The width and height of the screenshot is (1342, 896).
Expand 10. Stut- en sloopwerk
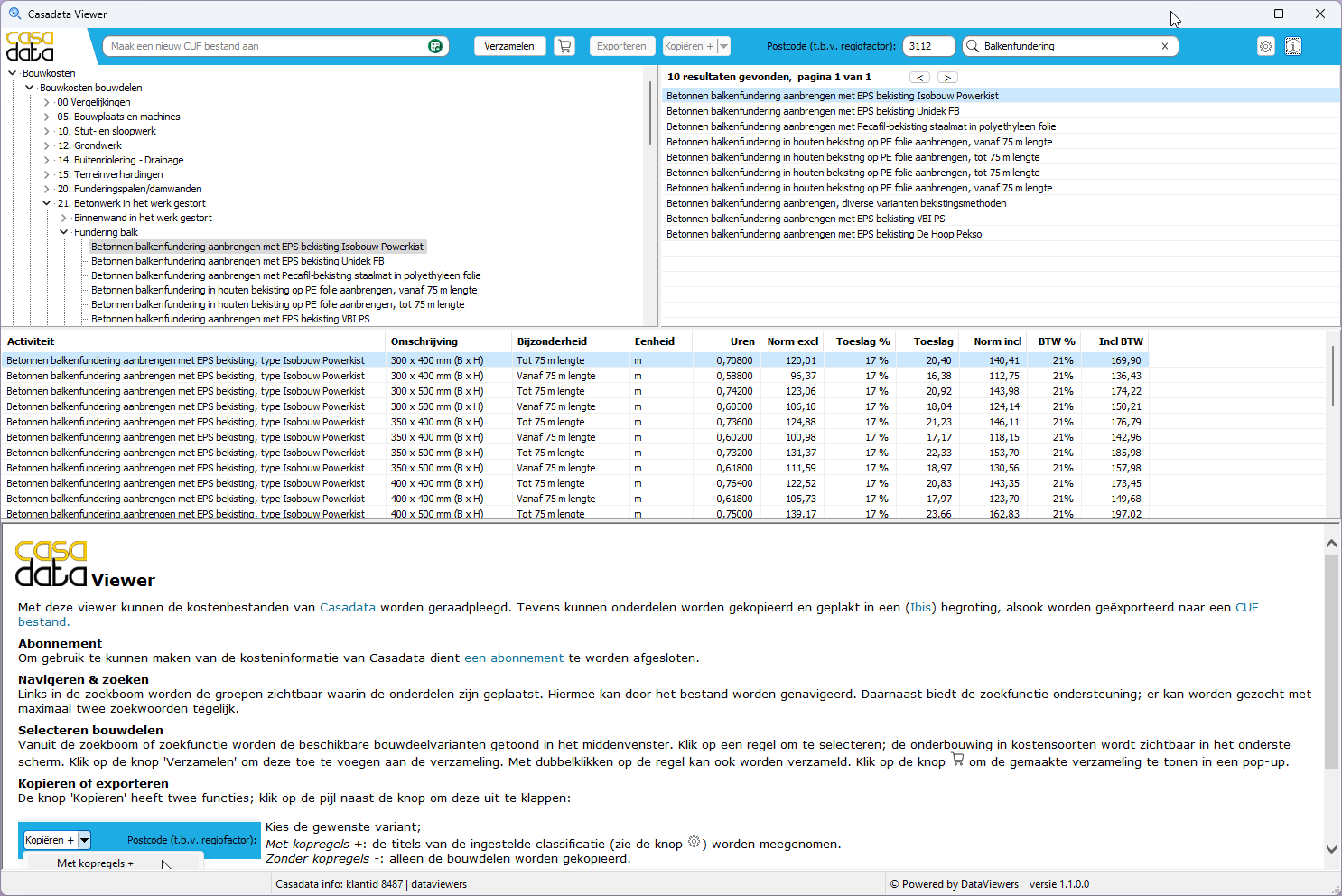(x=47, y=131)
